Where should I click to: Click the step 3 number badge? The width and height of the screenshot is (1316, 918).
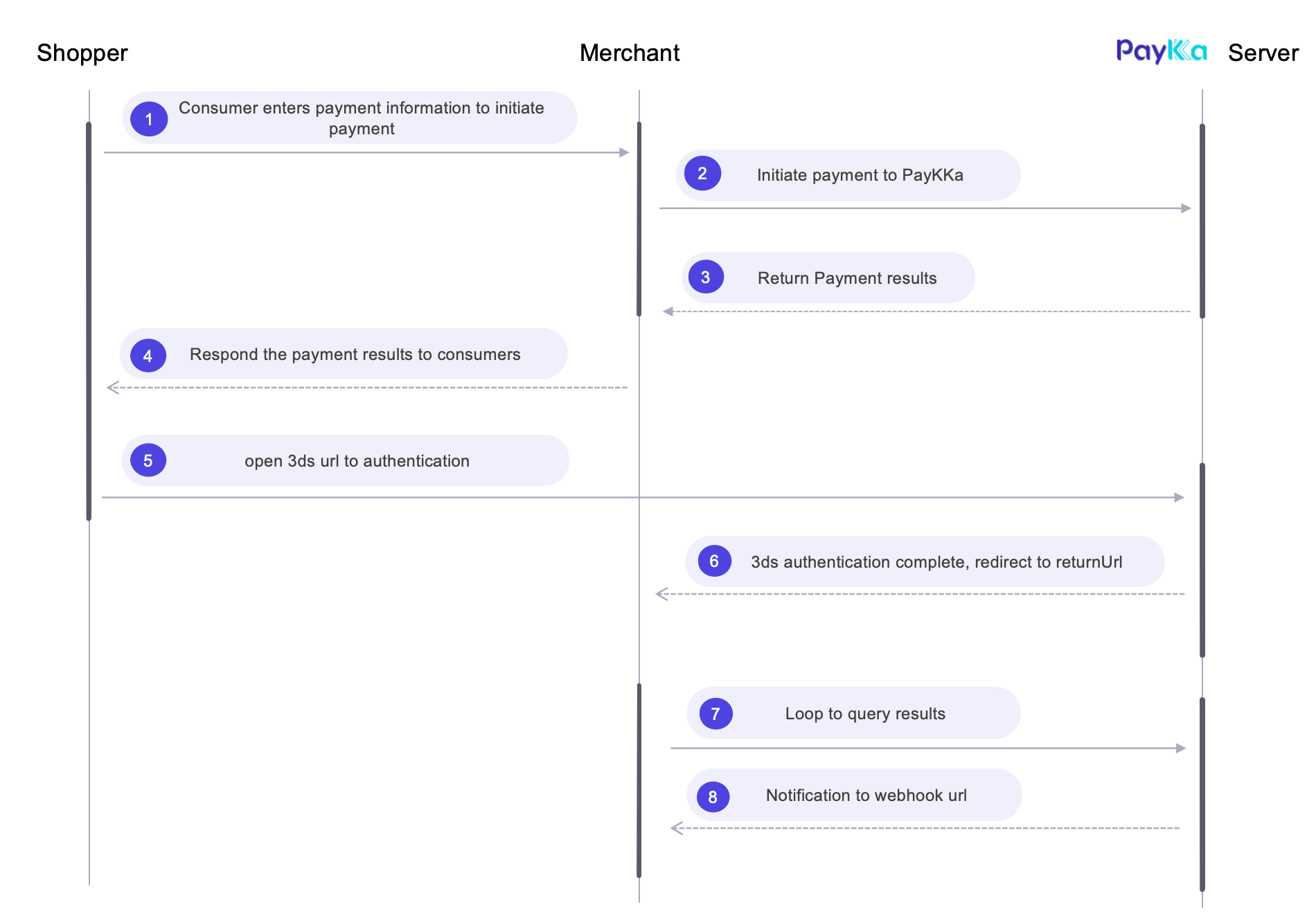coord(706,277)
